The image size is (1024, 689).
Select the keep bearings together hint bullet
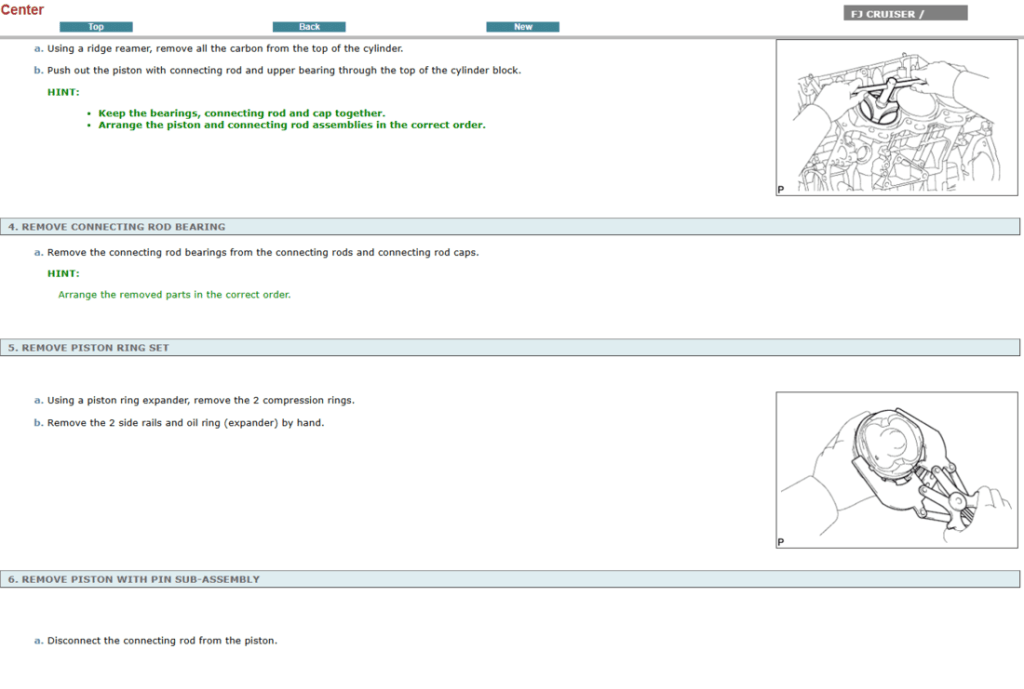click(241, 113)
